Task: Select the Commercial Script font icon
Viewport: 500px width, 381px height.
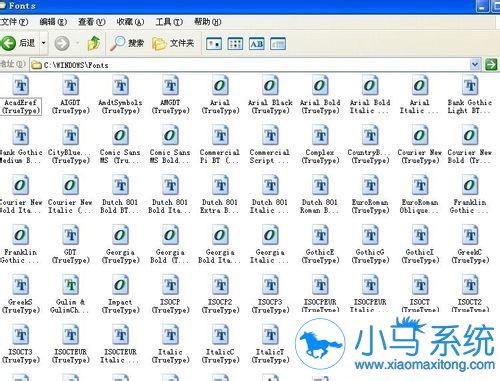Action: 270,135
